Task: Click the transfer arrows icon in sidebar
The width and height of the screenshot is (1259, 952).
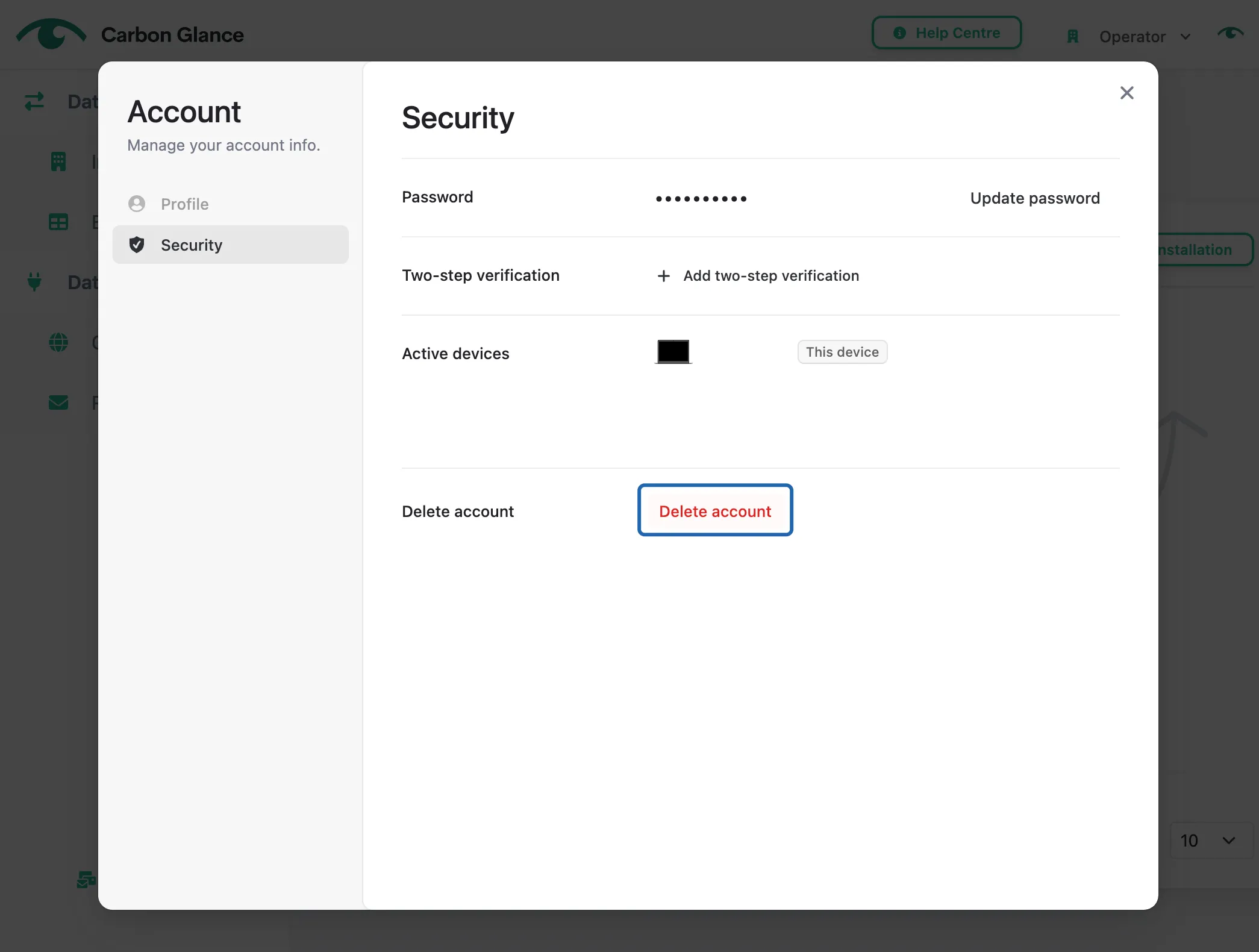Action: coord(34,101)
